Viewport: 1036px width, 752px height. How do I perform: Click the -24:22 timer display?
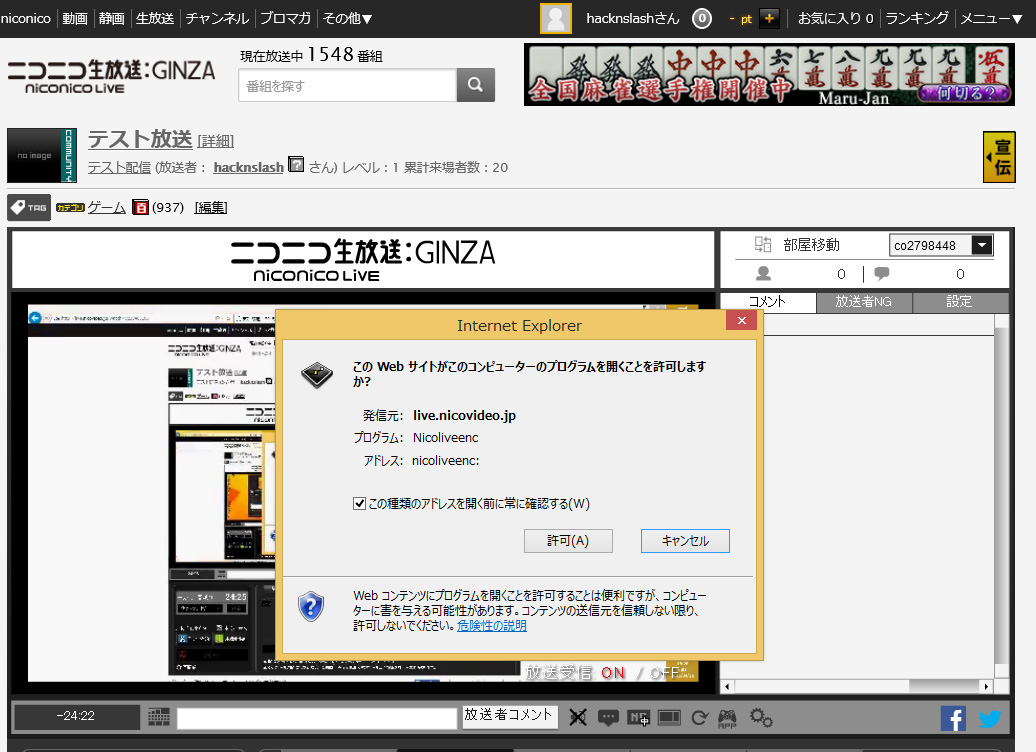coord(76,716)
